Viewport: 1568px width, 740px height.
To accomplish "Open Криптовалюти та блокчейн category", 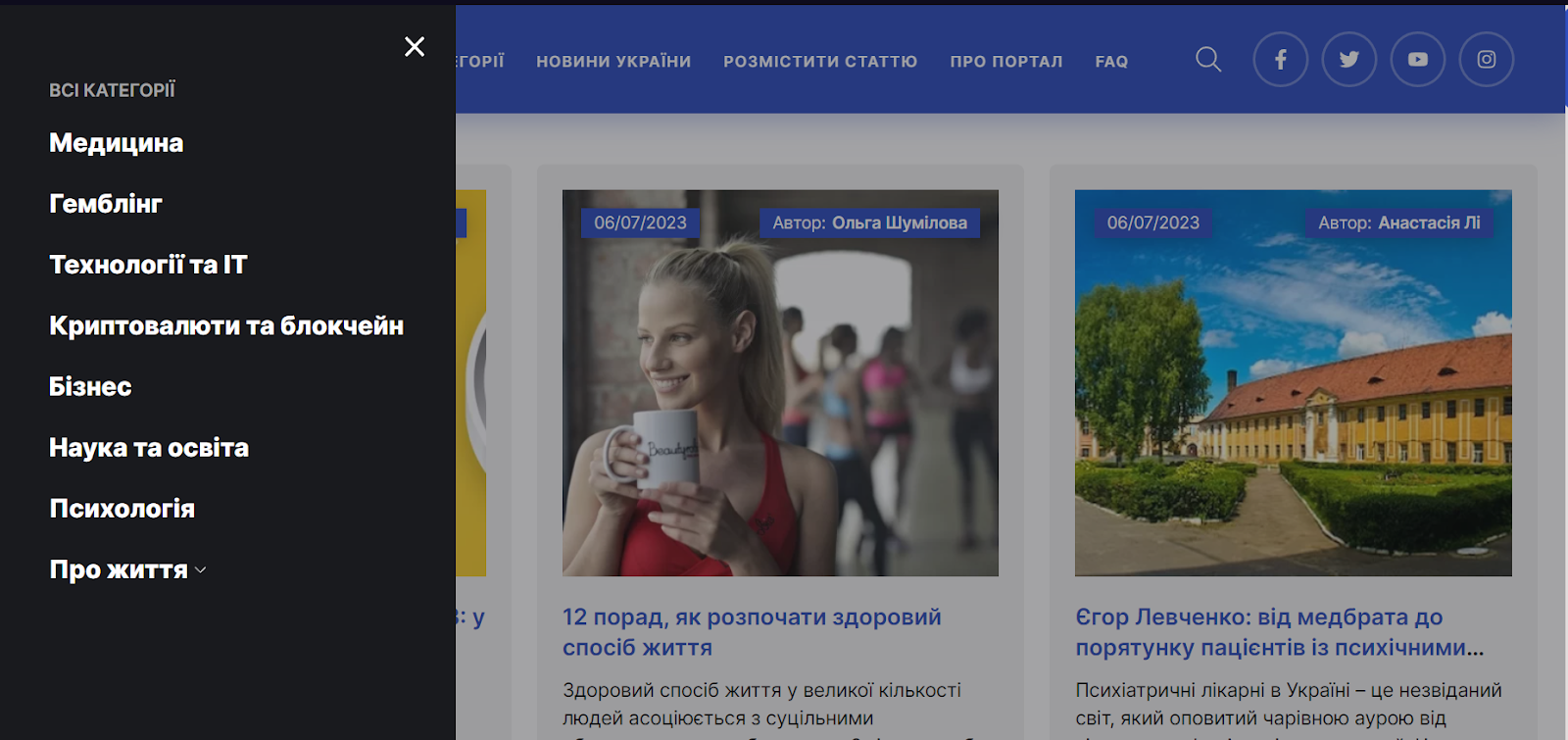I will [226, 325].
